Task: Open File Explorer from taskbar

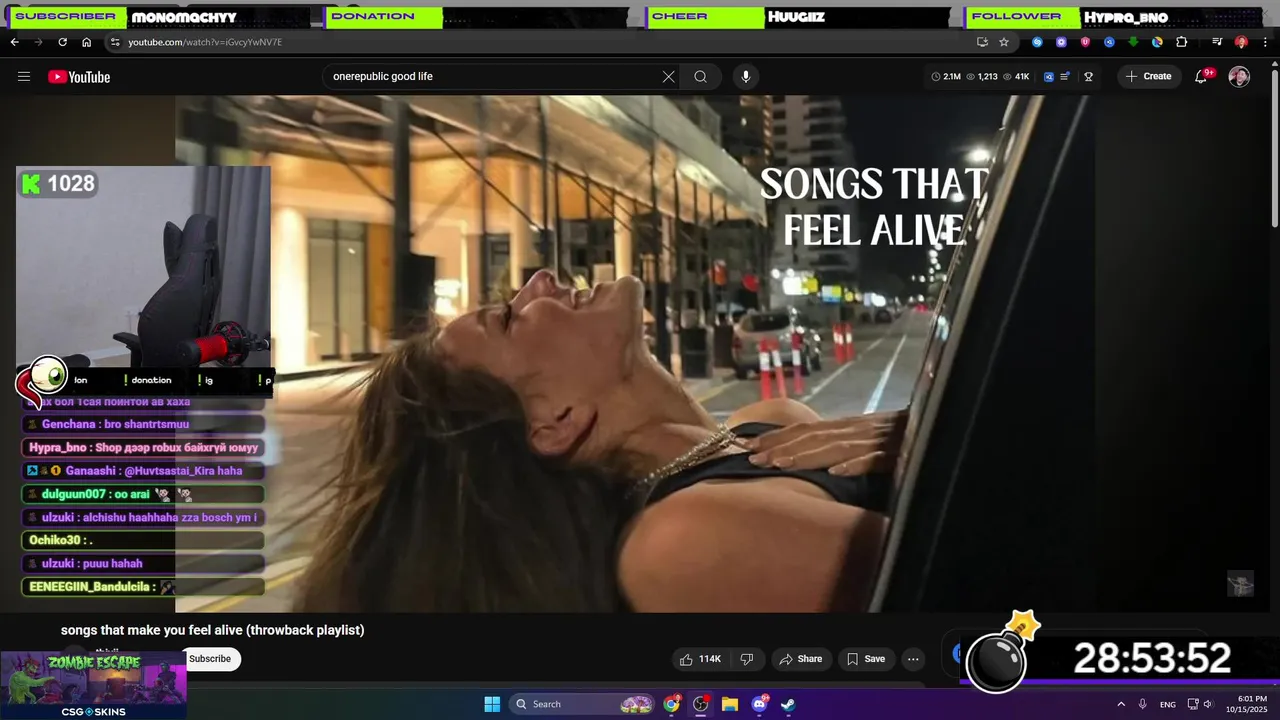Action: click(x=730, y=704)
